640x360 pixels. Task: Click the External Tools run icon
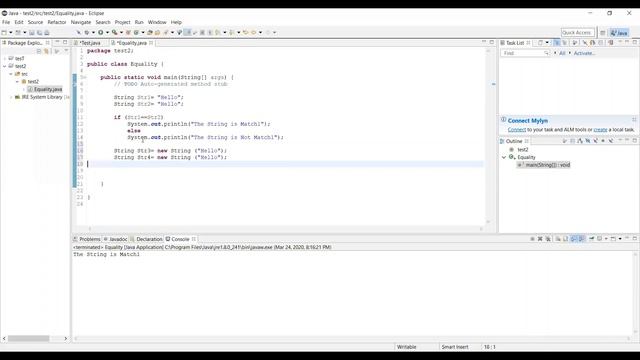[115, 32]
